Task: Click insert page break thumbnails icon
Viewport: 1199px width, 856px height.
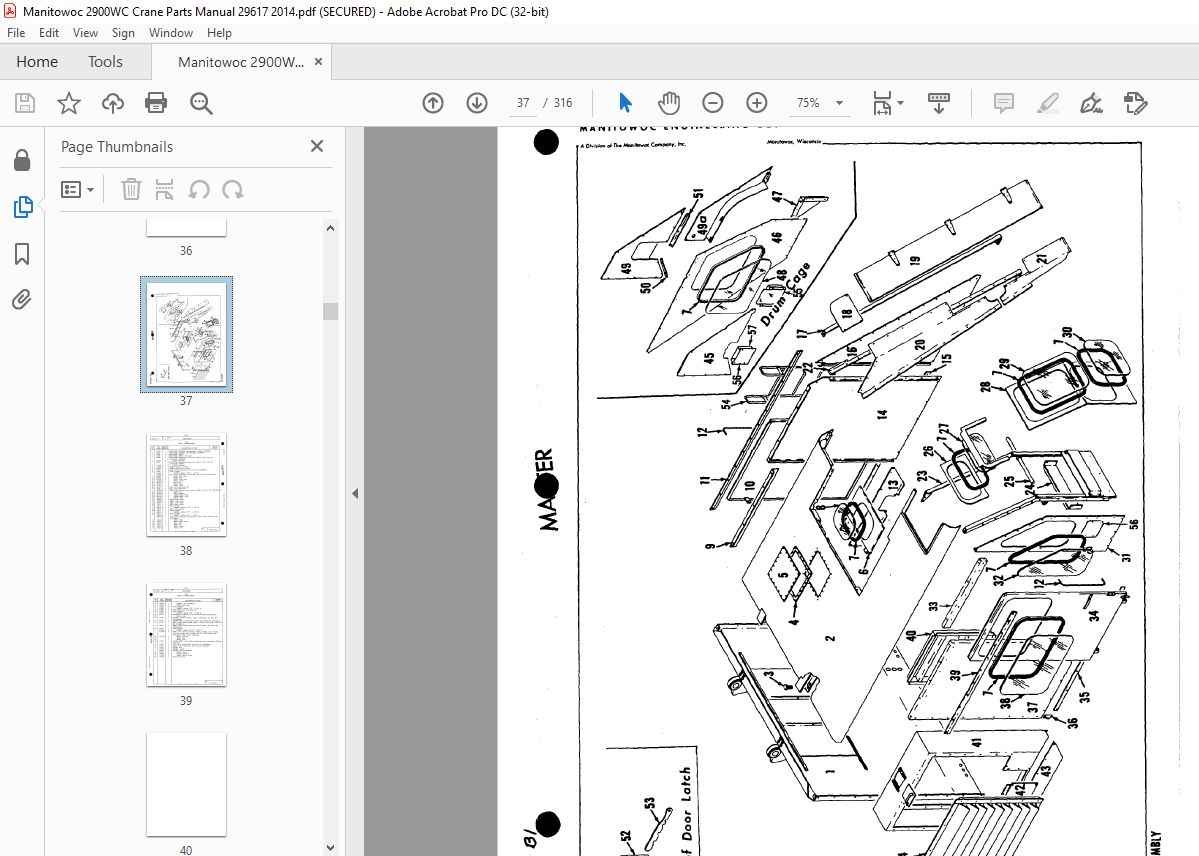Action: (x=164, y=189)
